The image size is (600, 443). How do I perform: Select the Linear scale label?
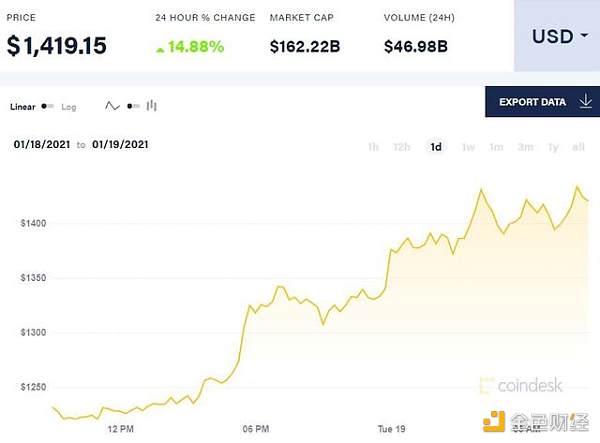click(x=23, y=107)
